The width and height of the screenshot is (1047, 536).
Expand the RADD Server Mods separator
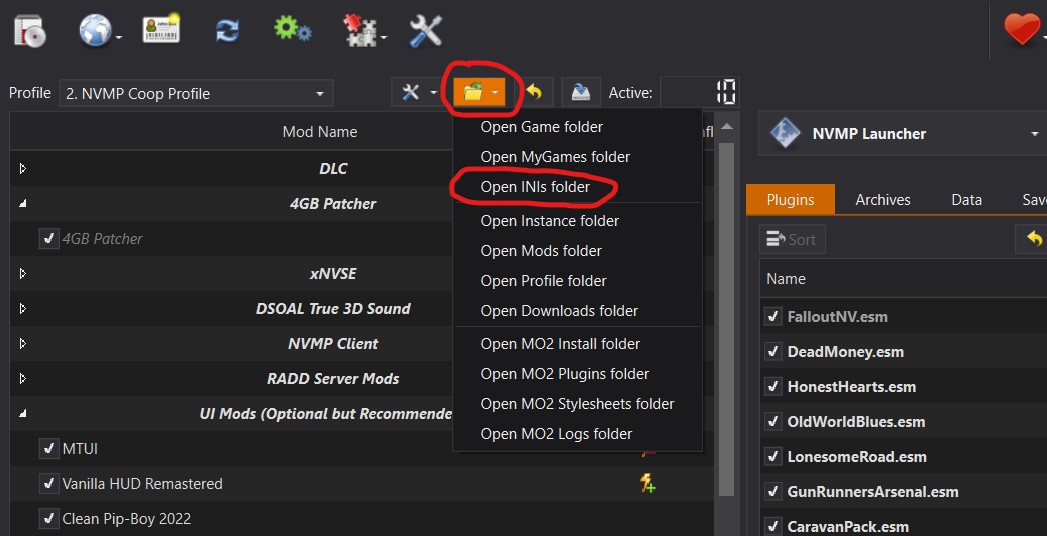[x=23, y=378]
